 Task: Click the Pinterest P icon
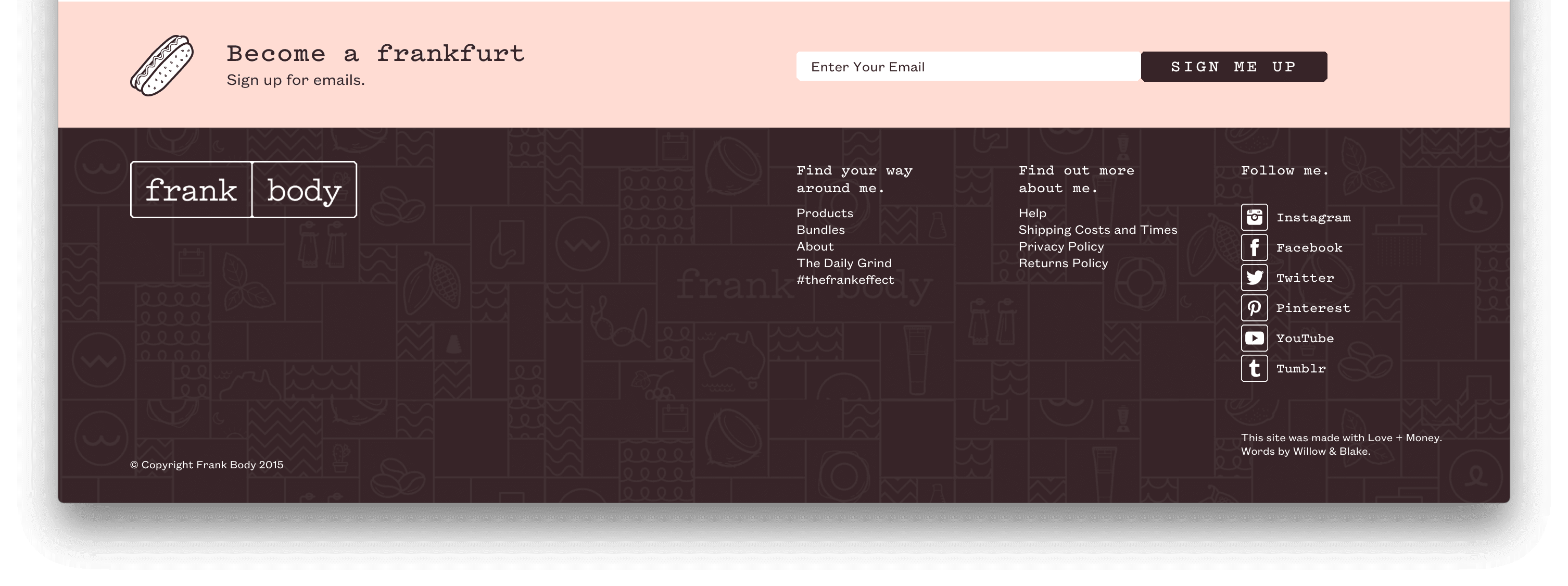[1254, 308]
